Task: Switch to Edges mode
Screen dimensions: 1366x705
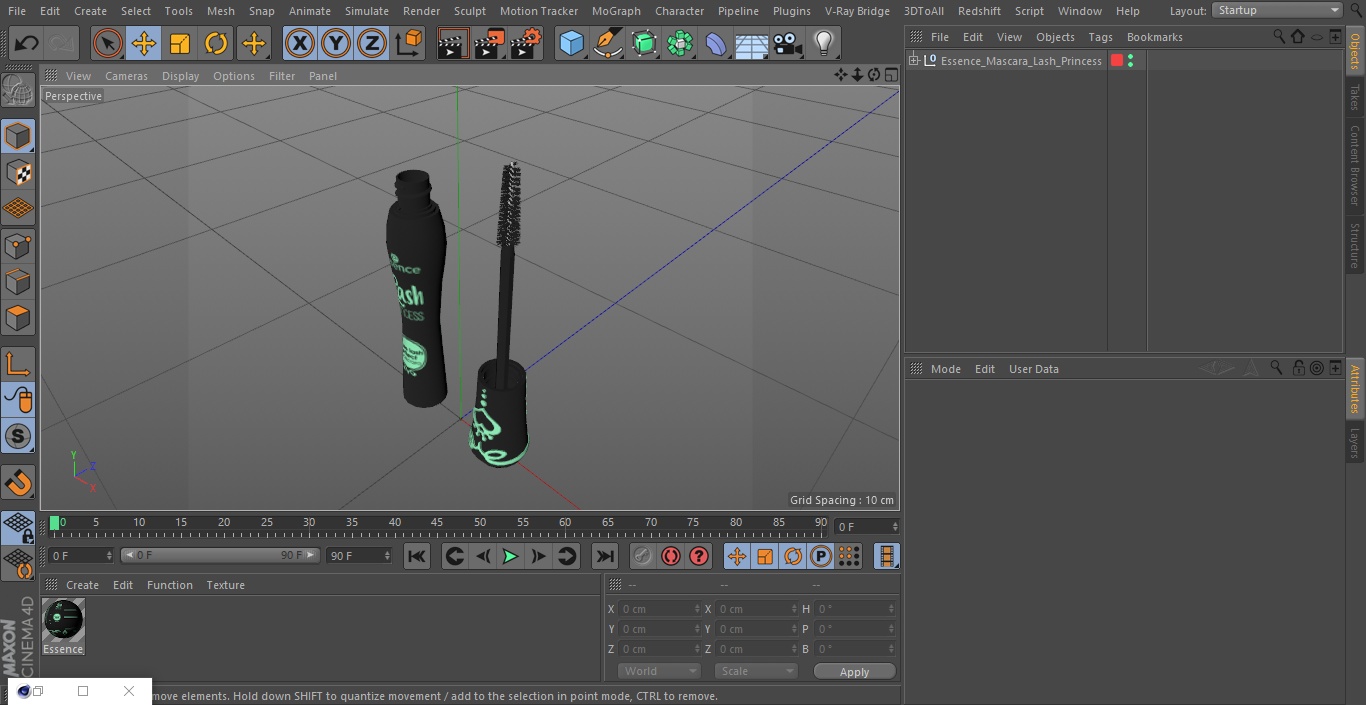Action: pos(18,281)
